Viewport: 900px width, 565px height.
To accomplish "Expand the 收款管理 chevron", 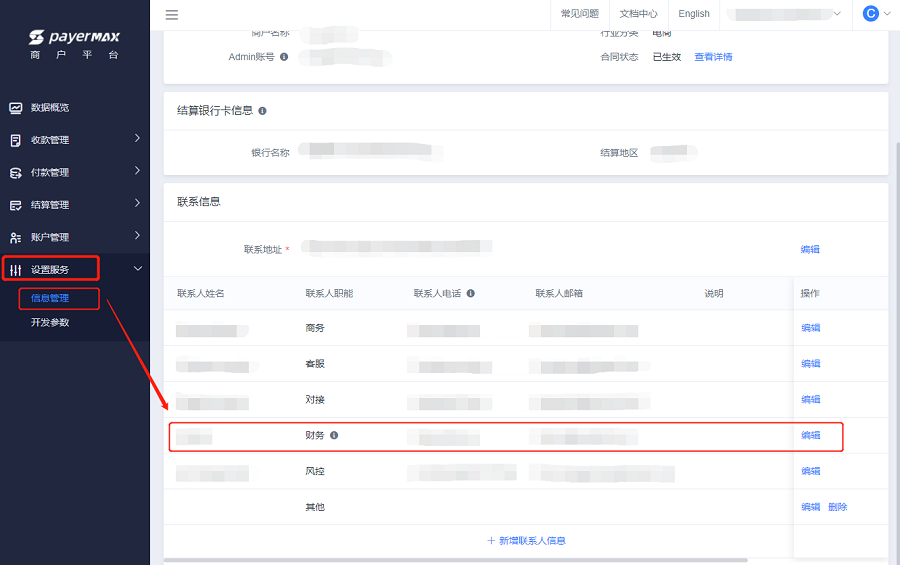I will tap(137, 138).
